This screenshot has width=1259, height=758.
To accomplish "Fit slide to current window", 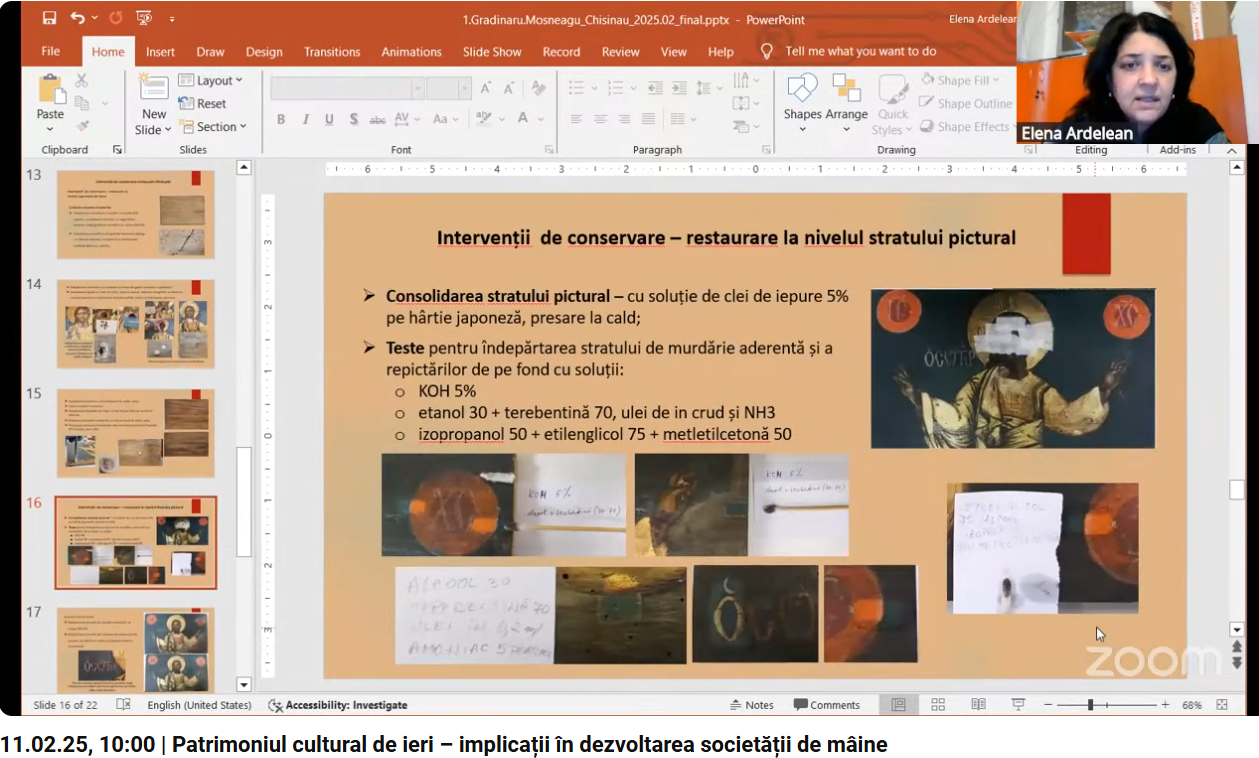I will [1222, 704].
